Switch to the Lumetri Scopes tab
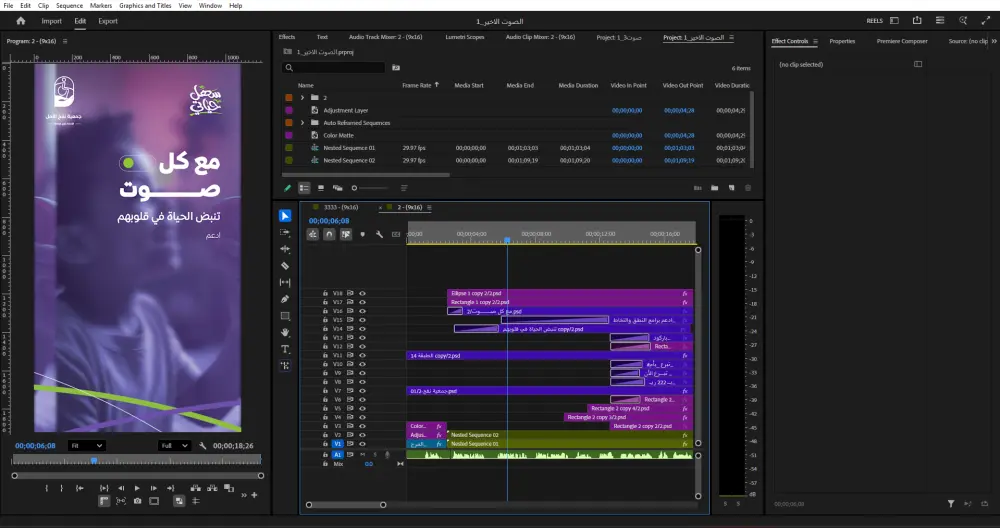The image size is (1000, 528). pyautogui.click(x=462, y=37)
